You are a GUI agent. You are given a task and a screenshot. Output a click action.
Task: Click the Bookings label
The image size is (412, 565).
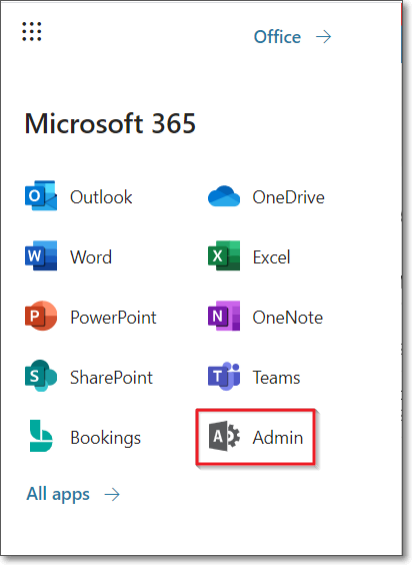(106, 438)
